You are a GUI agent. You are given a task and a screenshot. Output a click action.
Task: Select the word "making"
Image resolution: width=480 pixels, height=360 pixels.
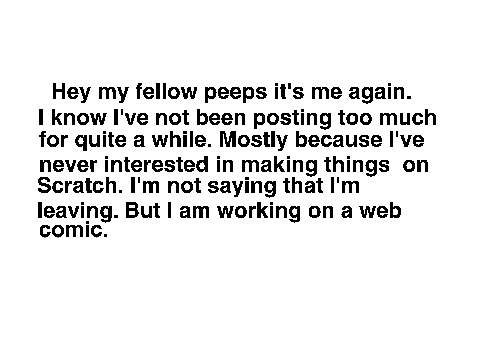(x=279, y=166)
